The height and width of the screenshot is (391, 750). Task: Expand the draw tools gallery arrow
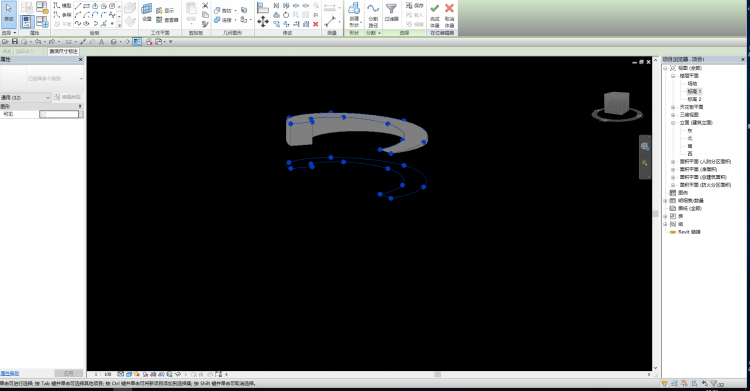[x=119, y=25]
